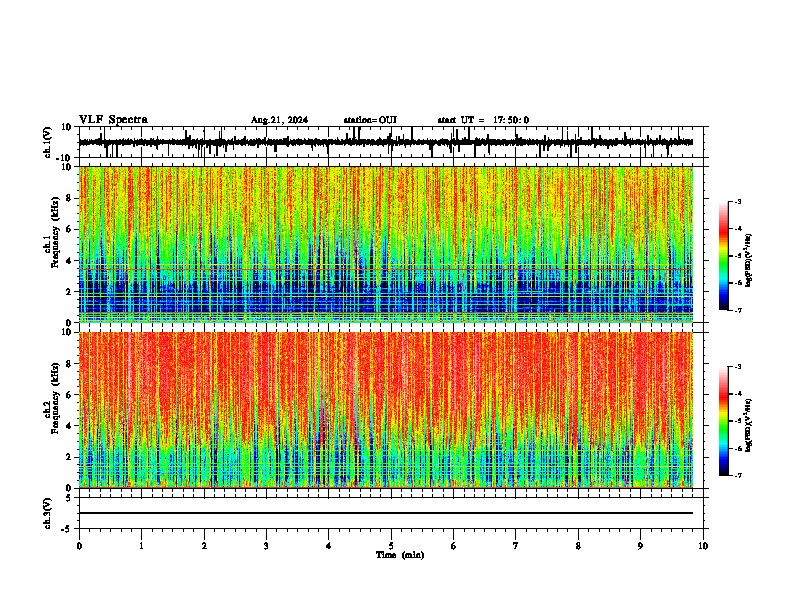This screenshot has height=612, width=792.
Task: Click the "-7" label on ch.2 color bar
Action: pos(737,475)
